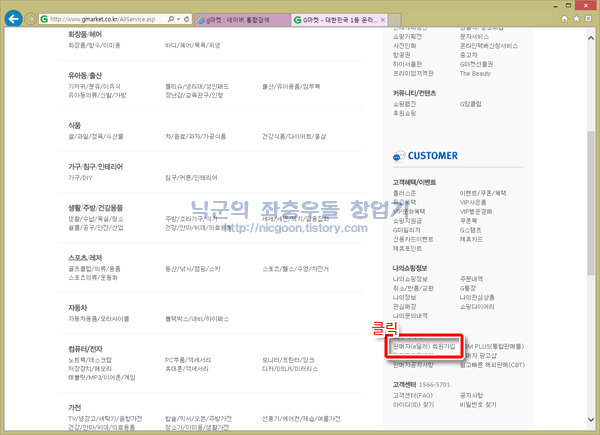Viewport: 600px width, 435px height.
Task: Open 기저귀/분유/이유식 subcategory
Action: [x=94, y=86]
